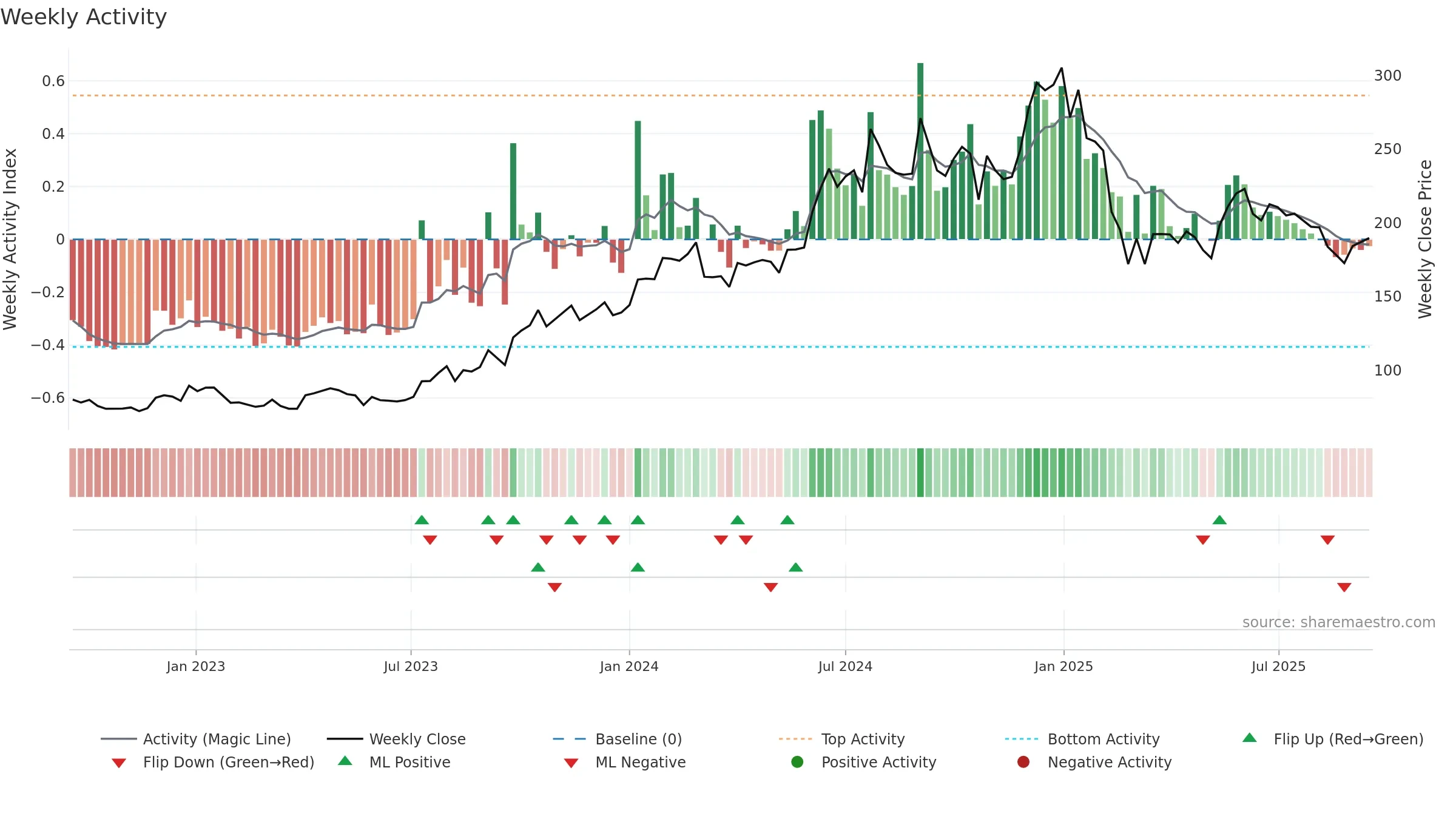Screen dimensions: 1456x819
Task: Click the Jul 2024 x-axis label
Action: tap(845, 666)
